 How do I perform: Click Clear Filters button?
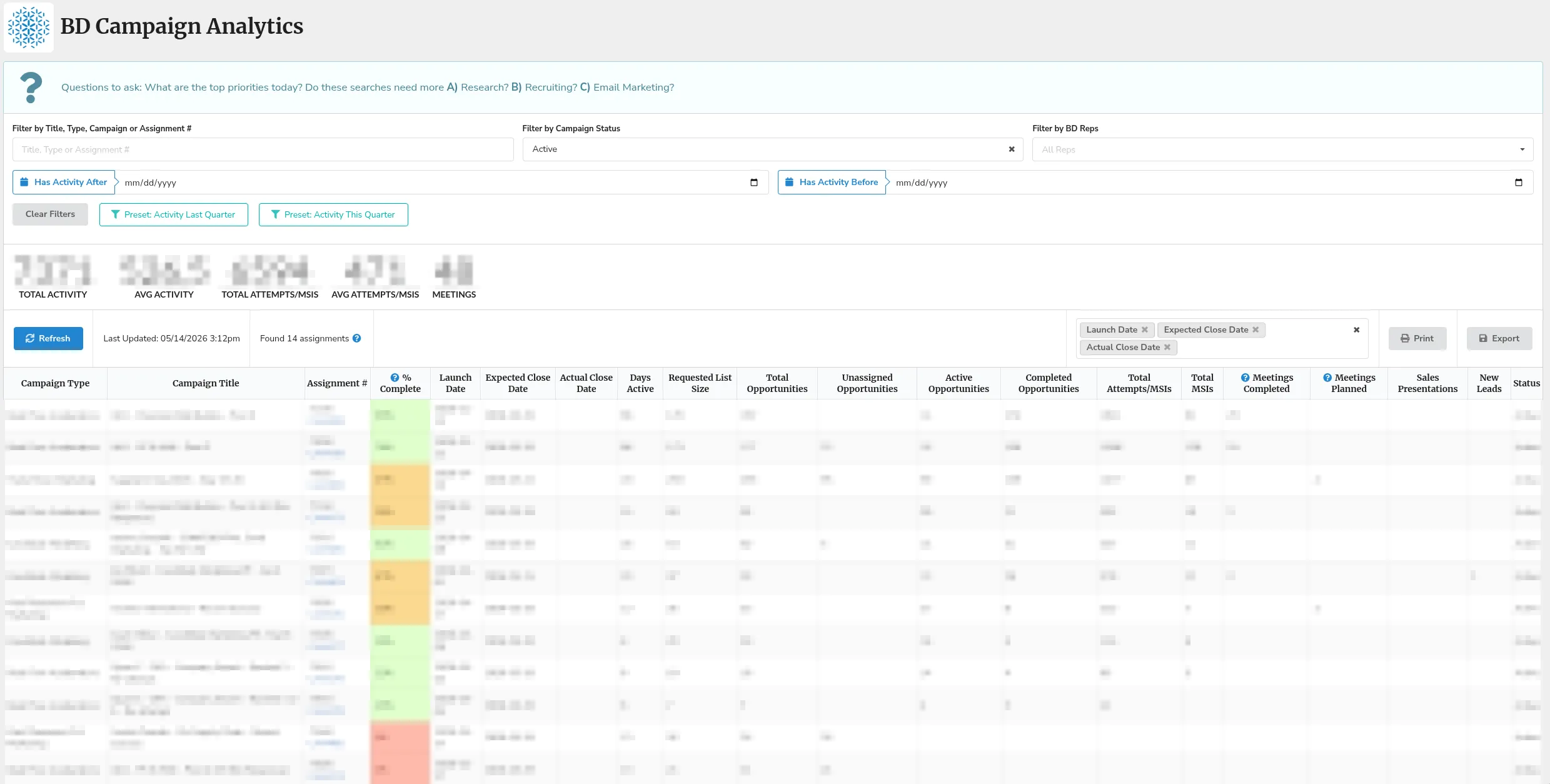point(50,214)
